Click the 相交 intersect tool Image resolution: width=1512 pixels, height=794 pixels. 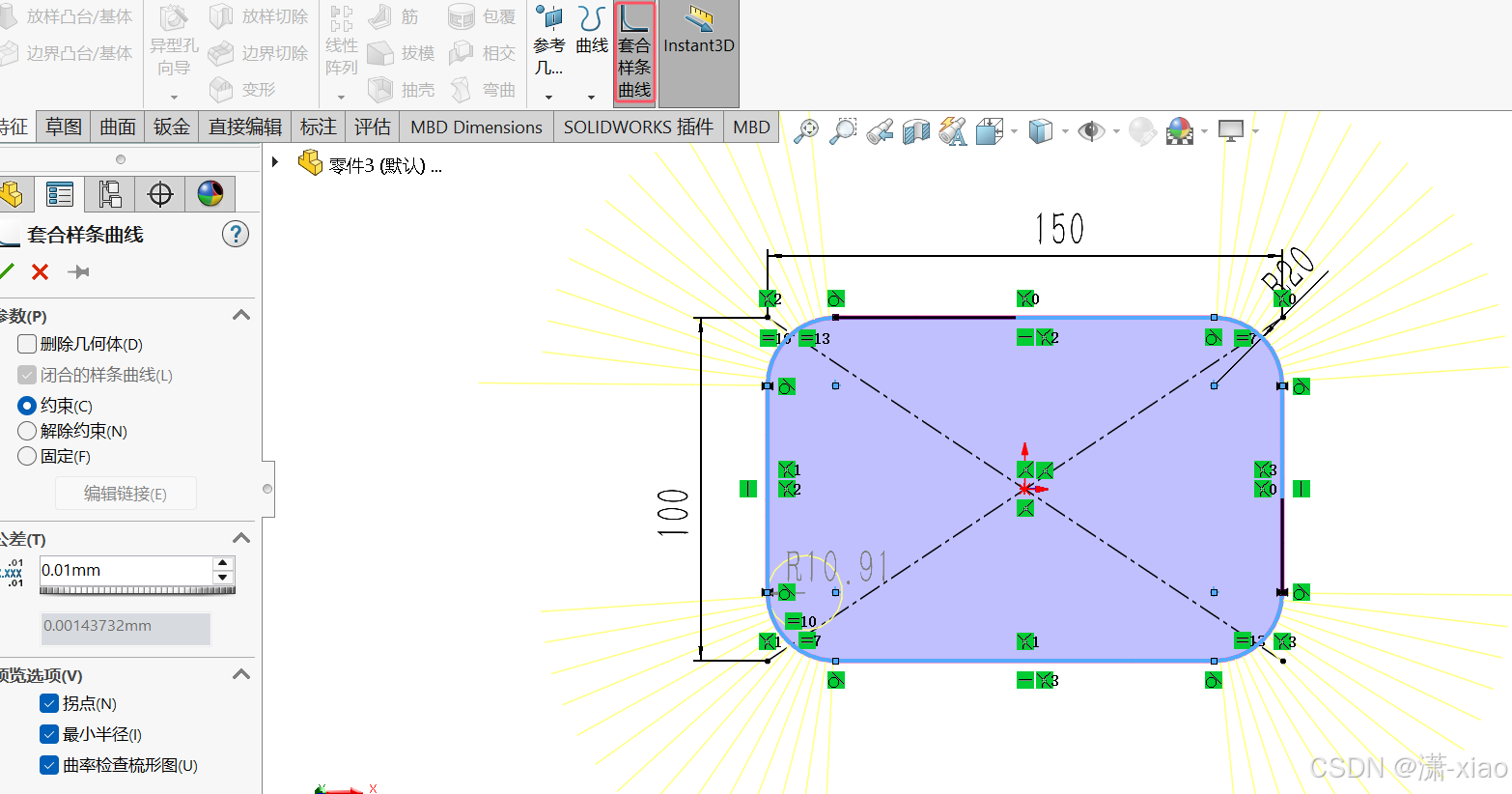483,53
